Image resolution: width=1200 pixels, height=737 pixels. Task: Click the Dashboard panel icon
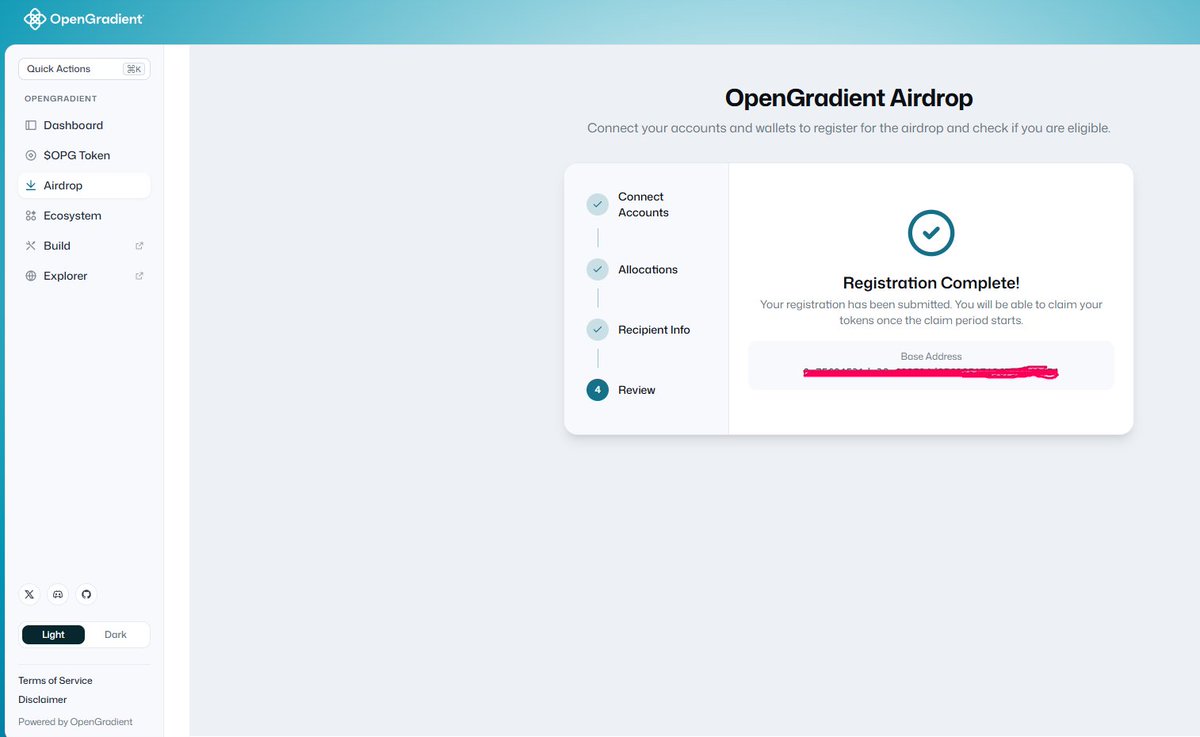pyautogui.click(x=31, y=125)
